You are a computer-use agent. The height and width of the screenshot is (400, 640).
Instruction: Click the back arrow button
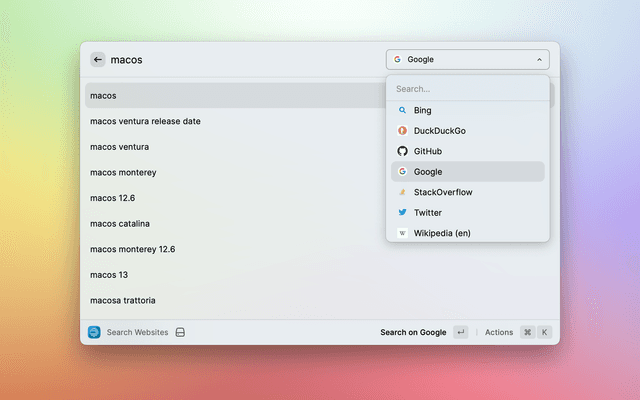98,60
